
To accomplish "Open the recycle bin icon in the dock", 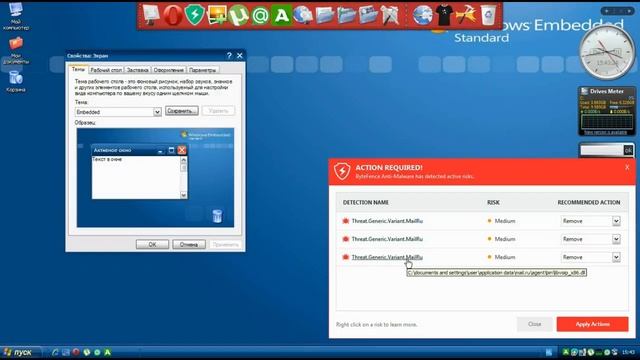I will (x=488, y=16).
